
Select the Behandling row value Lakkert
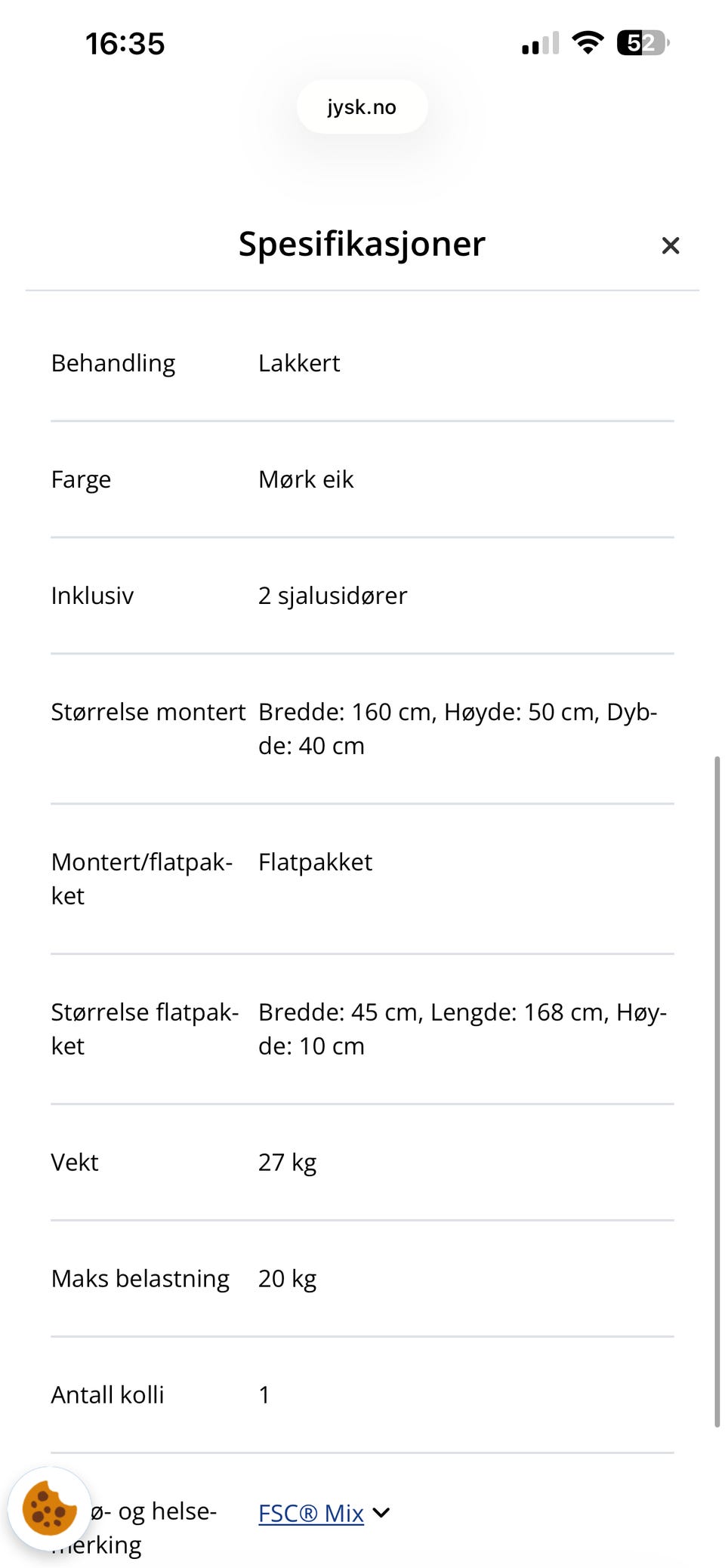click(299, 363)
